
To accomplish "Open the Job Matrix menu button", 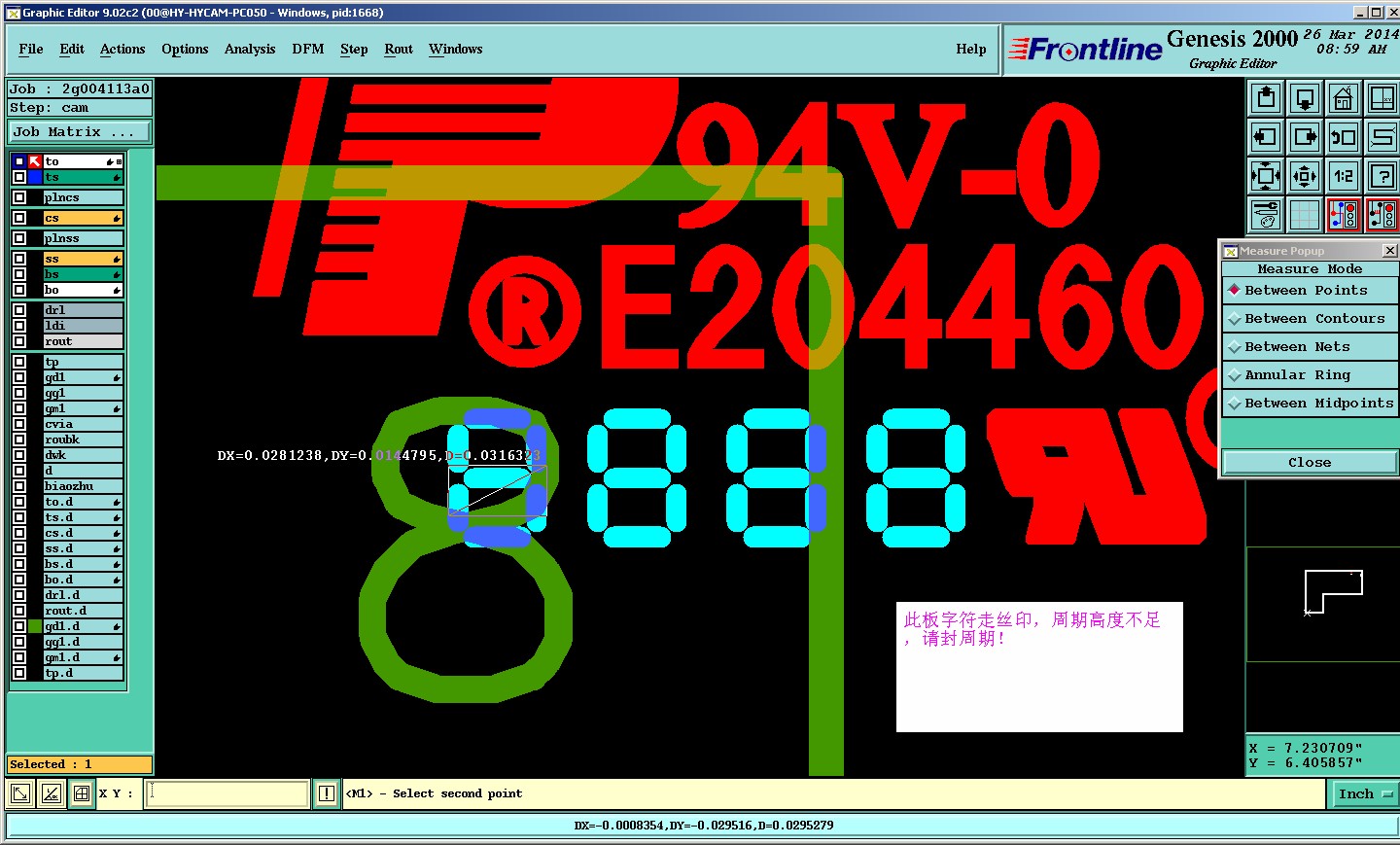I will [81, 131].
